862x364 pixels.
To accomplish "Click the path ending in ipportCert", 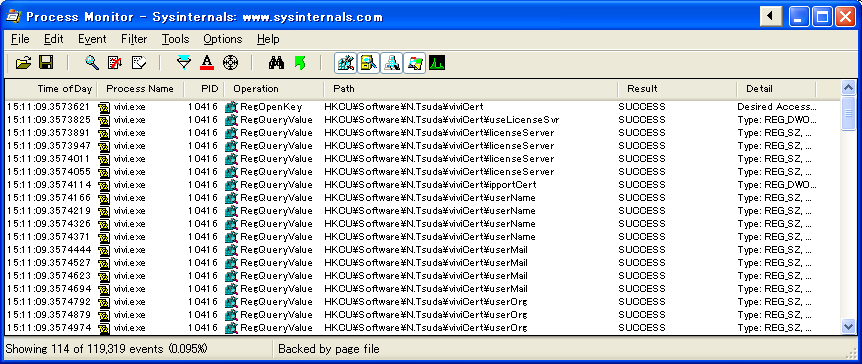I will tap(430, 185).
